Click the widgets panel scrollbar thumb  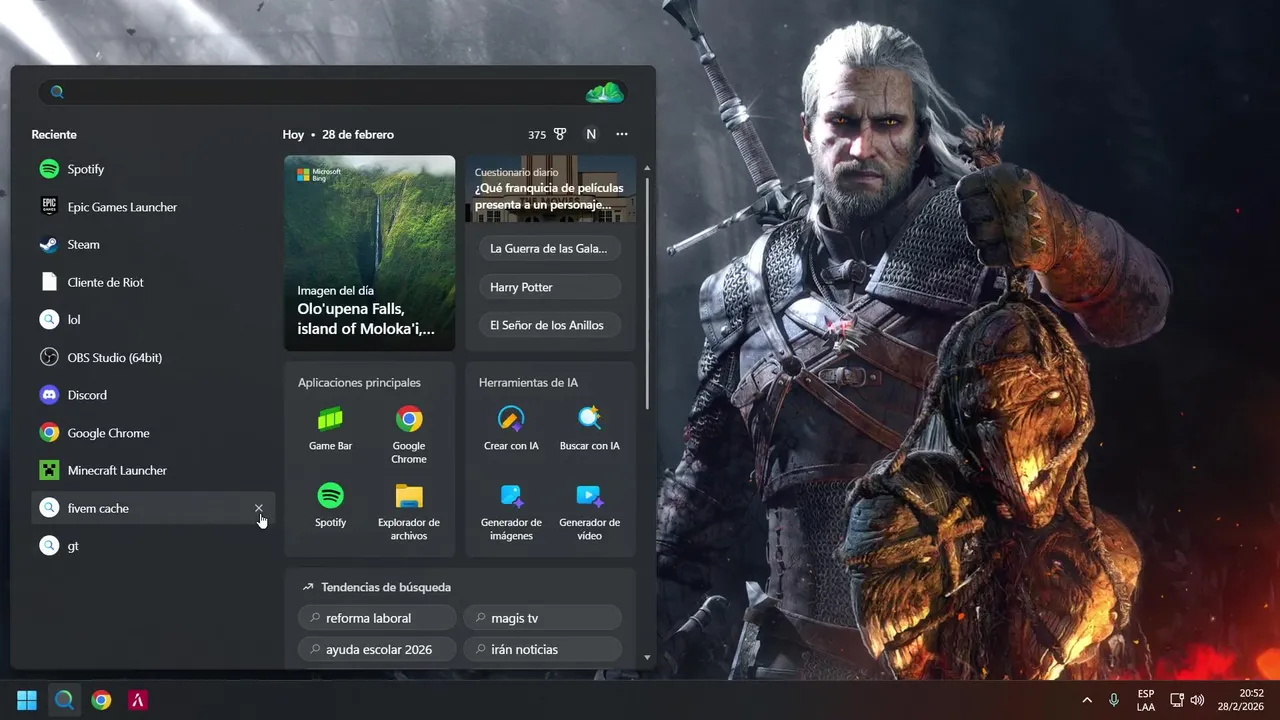pyautogui.click(x=647, y=293)
